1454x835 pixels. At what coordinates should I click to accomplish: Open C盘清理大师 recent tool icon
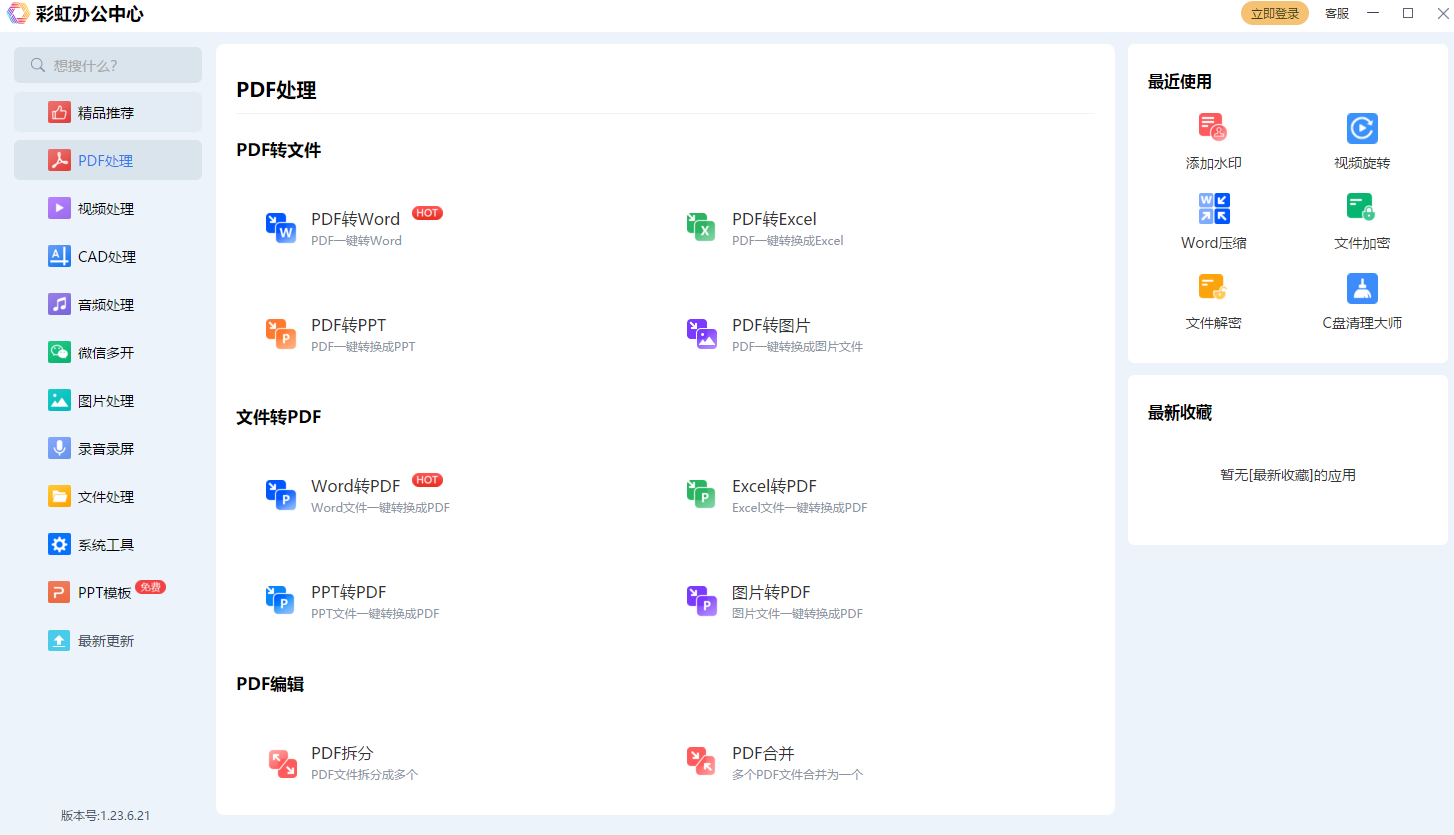tap(1362, 288)
